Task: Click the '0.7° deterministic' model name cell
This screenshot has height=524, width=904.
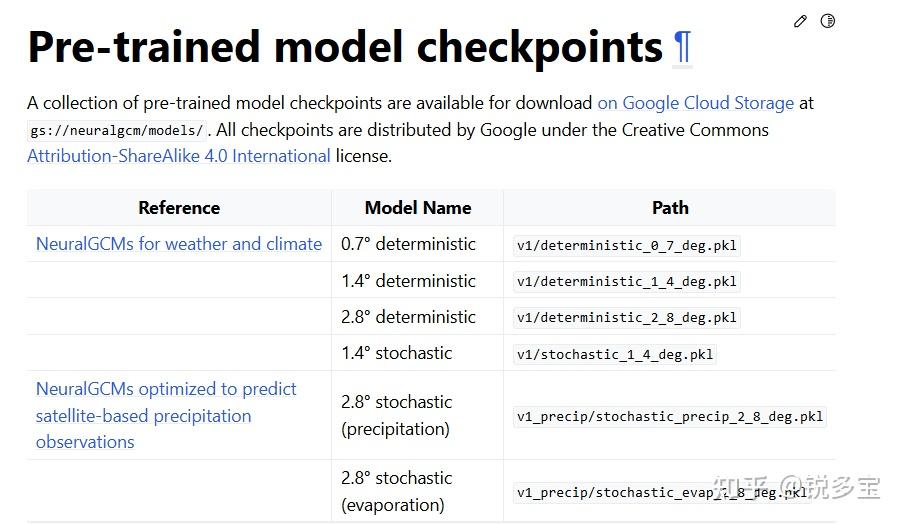Action: (408, 244)
